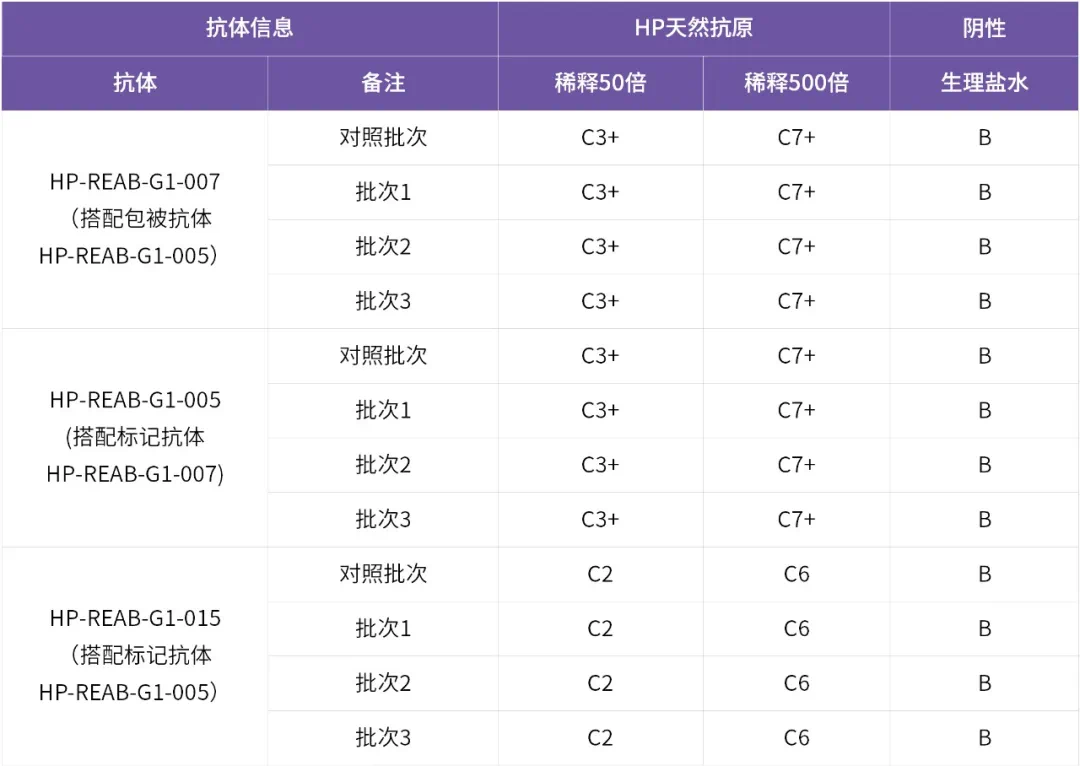This screenshot has width=1080, height=766.
Task: Click 生理盐水 result B for HP-REAB-G1-015 批次3
Action: [984, 738]
